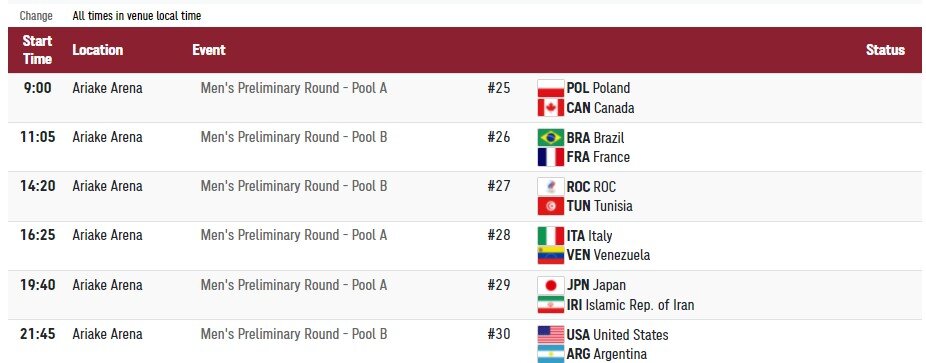
Task: Click the Brazil flag icon
Action: point(550,138)
